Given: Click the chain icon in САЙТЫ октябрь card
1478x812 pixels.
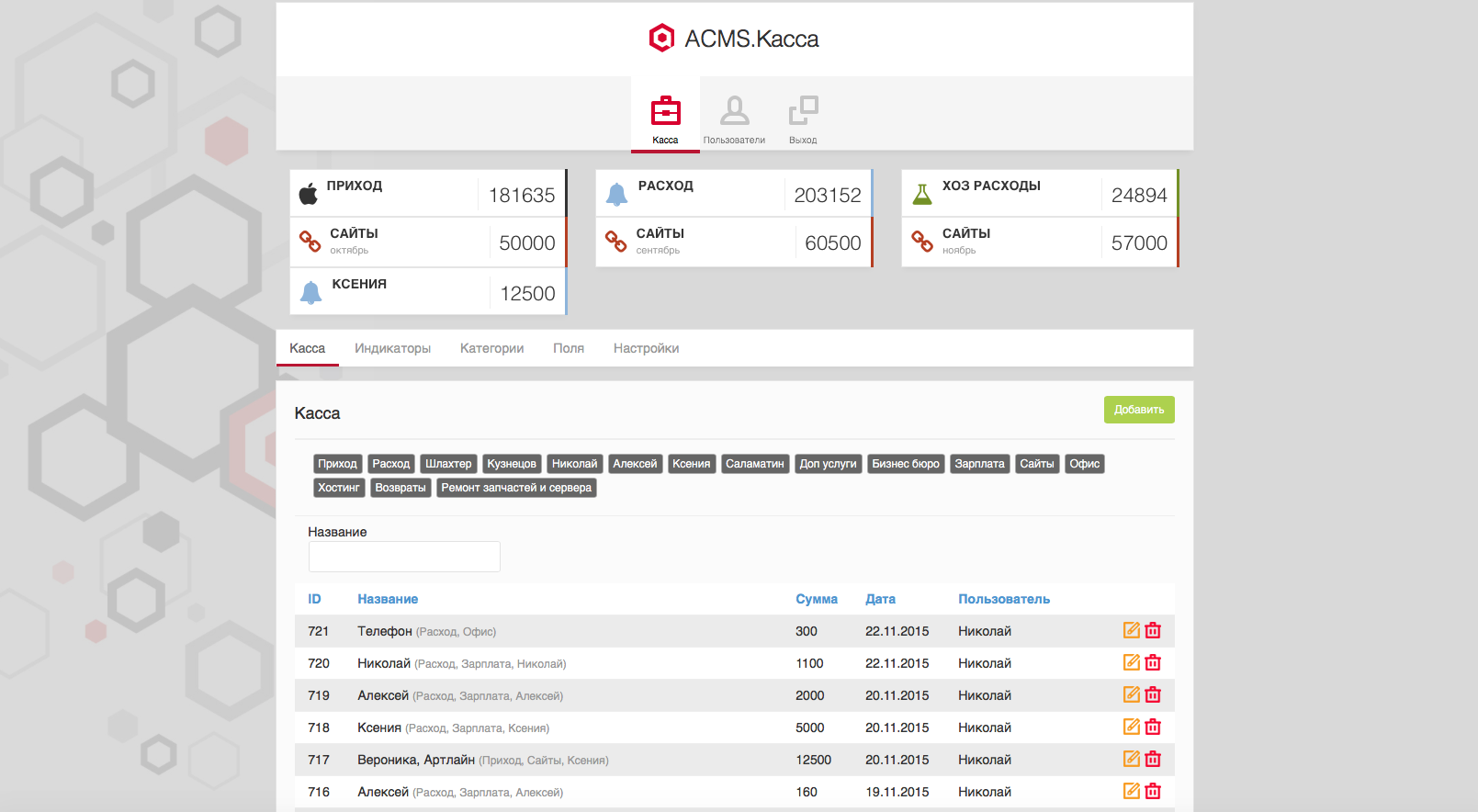Looking at the screenshot, I should coord(310,241).
